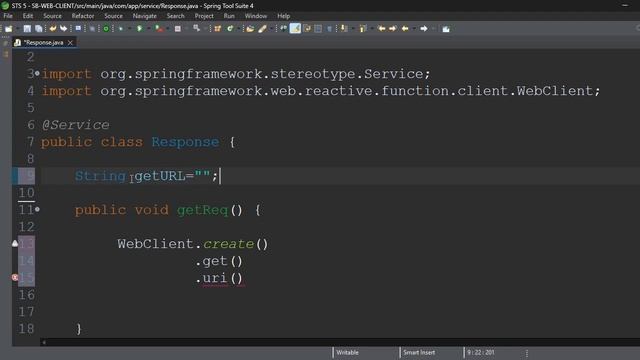Image resolution: width=640 pixels, height=360 pixels.
Task: Click the getURL variable on line 9
Action: coord(160,176)
